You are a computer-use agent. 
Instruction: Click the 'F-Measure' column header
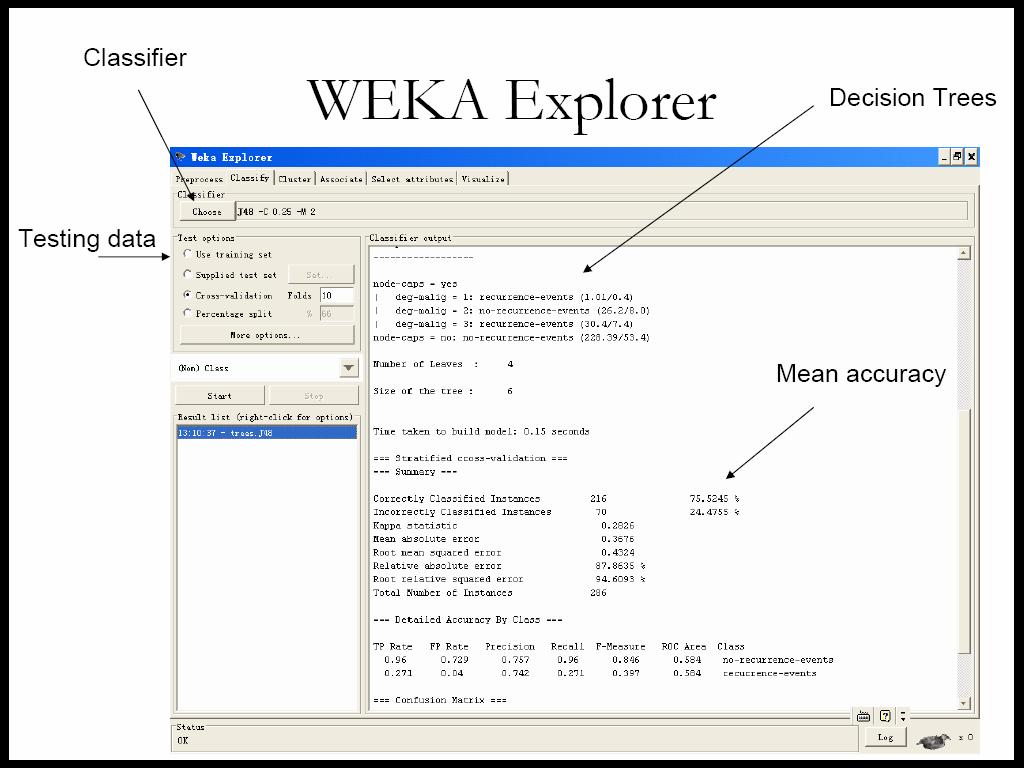(x=620, y=647)
